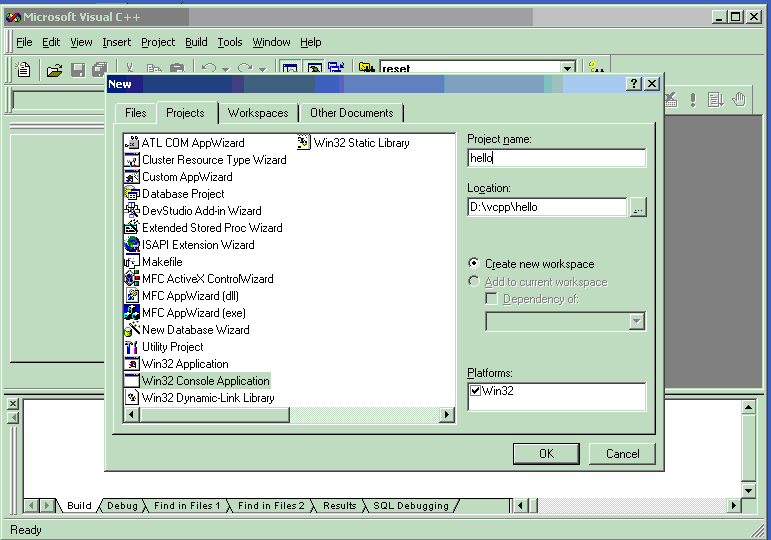This screenshot has width=771, height=540.
Task: Open the Project menu
Action: coord(158,42)
